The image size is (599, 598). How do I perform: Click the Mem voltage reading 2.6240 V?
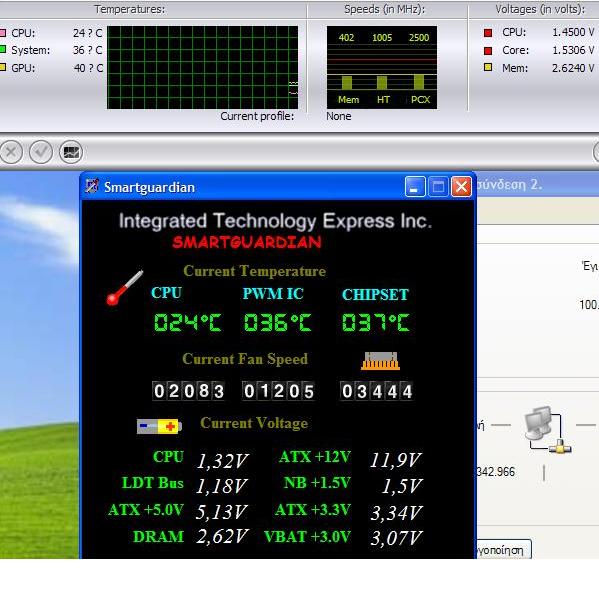coord(573,68)
